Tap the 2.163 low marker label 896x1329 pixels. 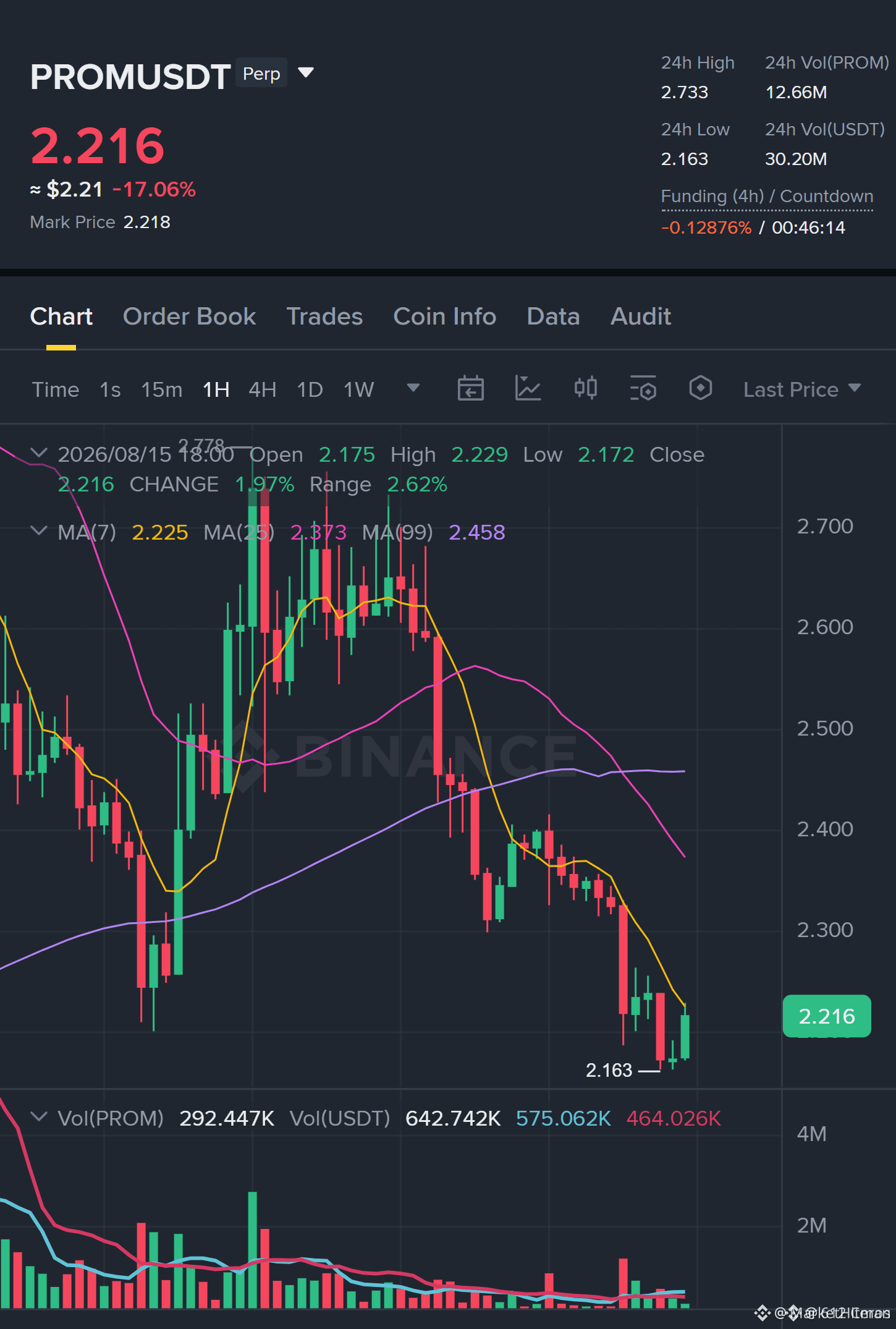[609, 1070]
